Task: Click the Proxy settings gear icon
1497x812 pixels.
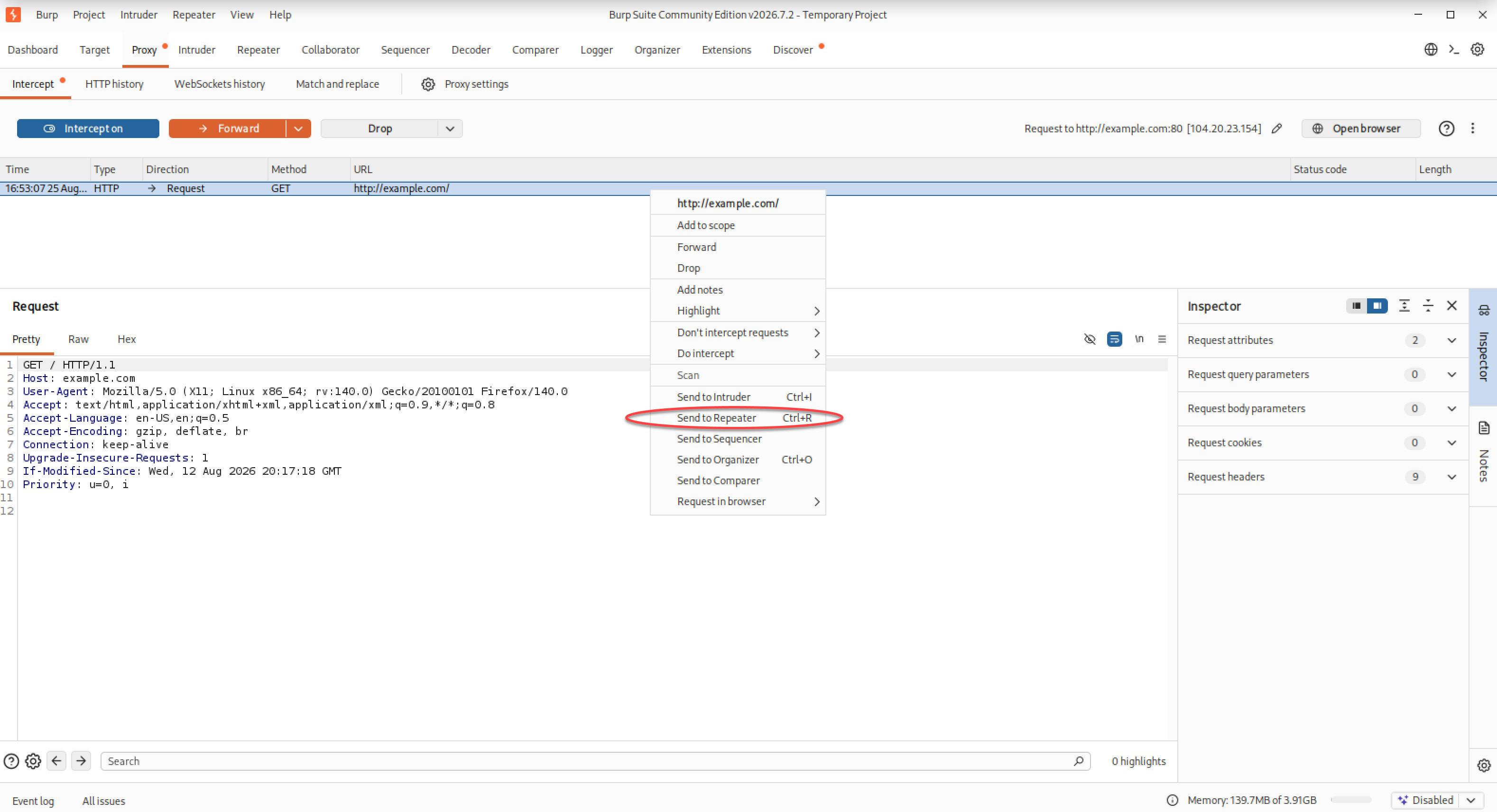Action: 428,84
